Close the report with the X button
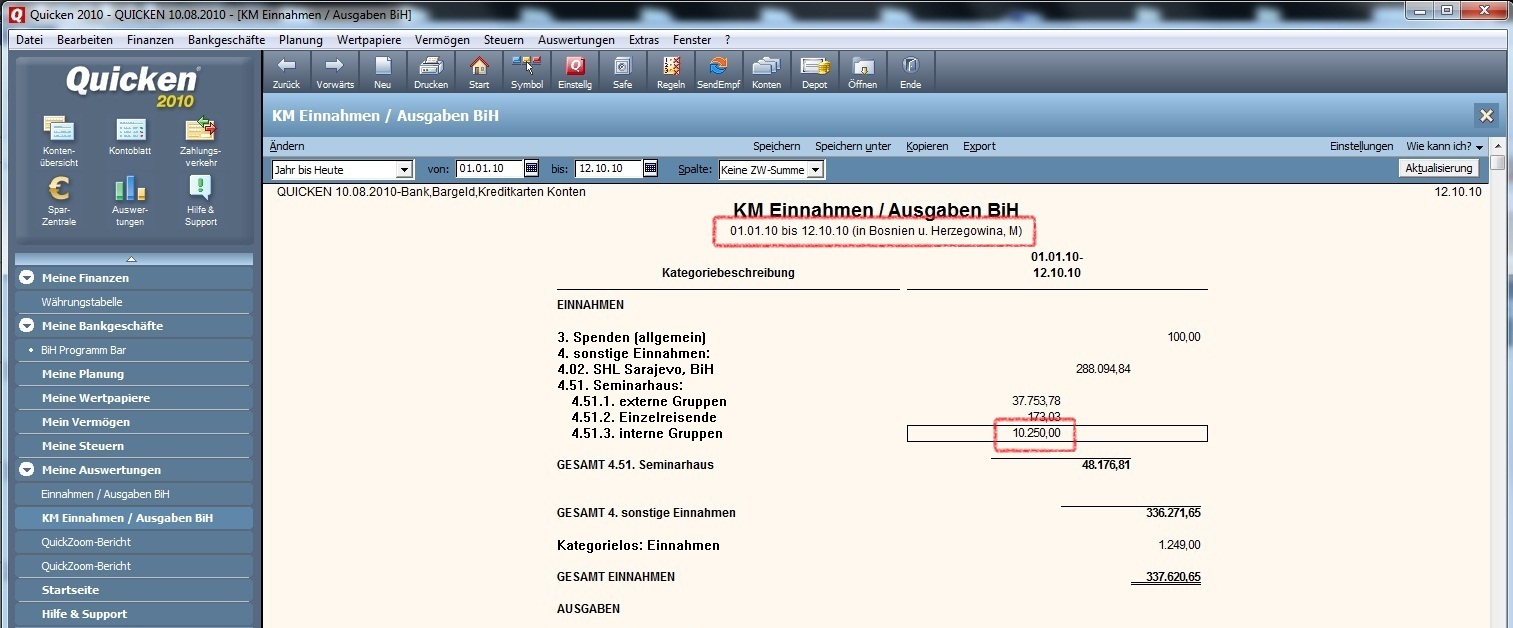This screenshot has width=1513, height=628. [x=1486, y=115]
